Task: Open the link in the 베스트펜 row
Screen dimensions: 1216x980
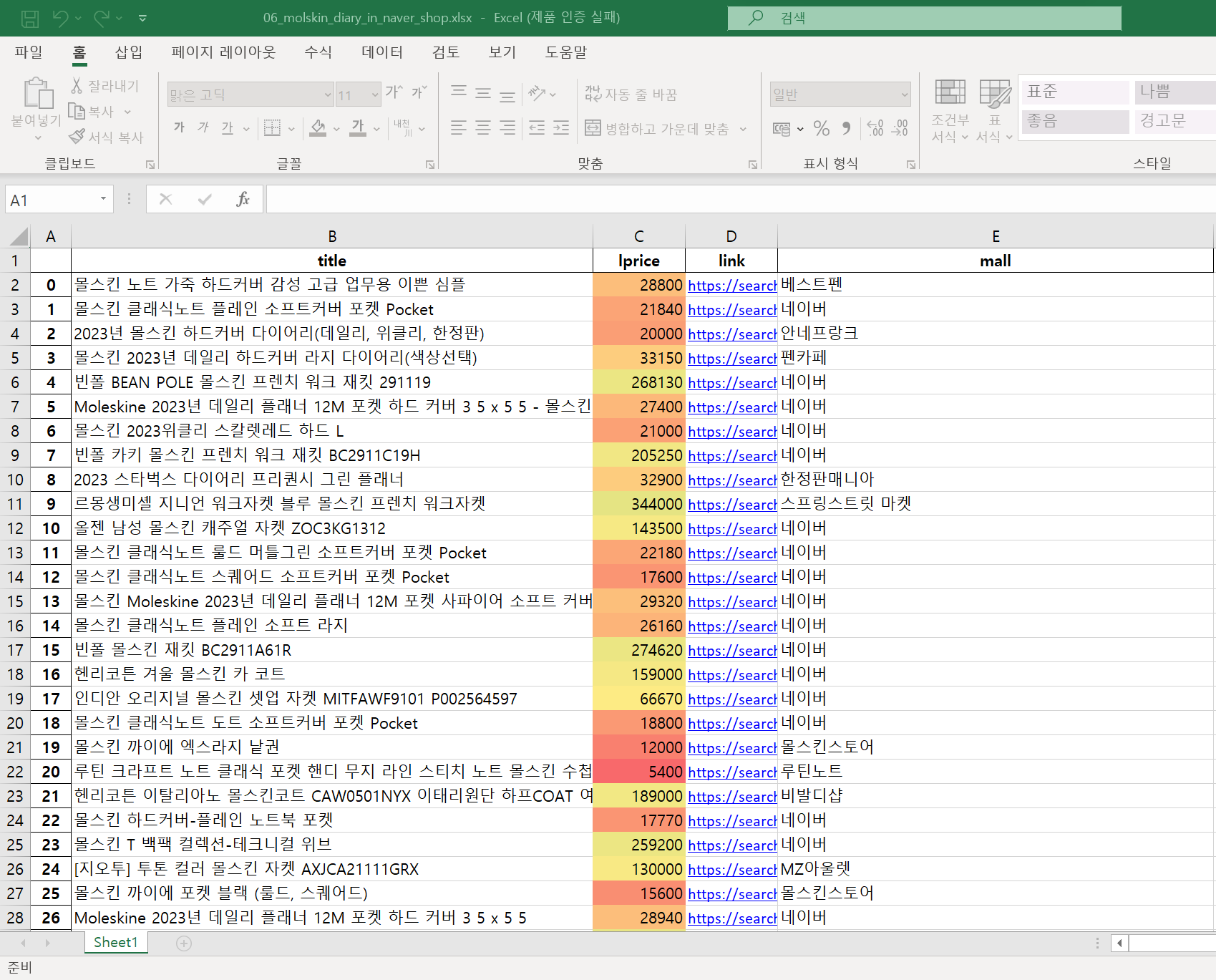Action: [732, 286]
